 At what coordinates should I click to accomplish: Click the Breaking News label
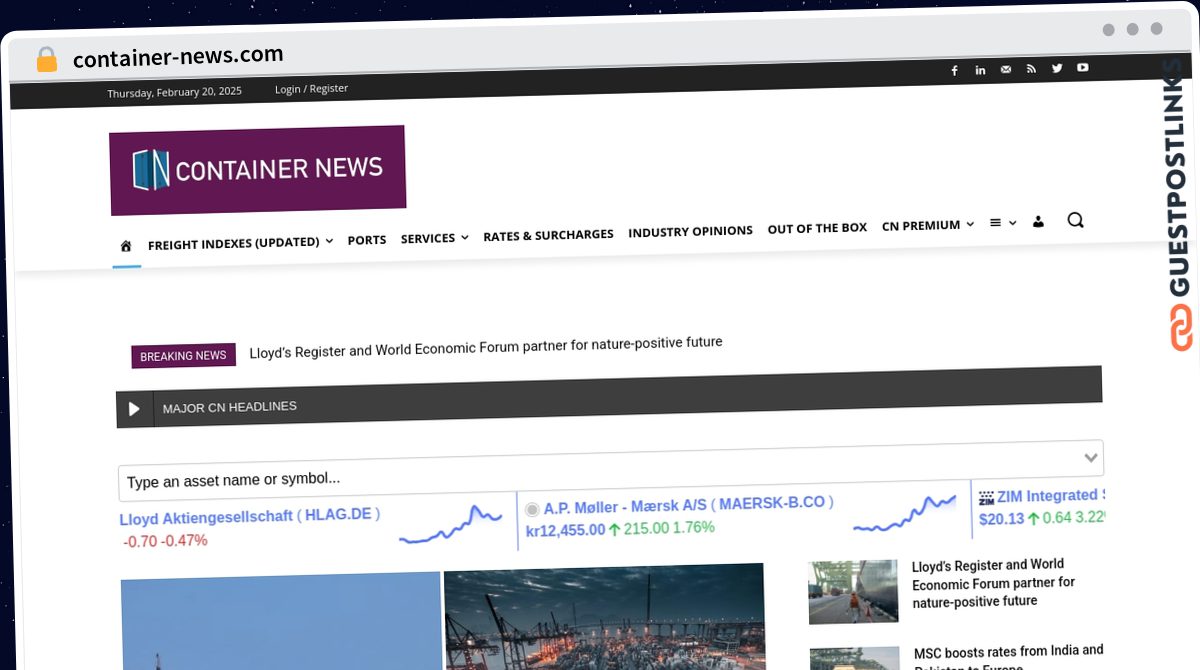click(x=183, y=356)
